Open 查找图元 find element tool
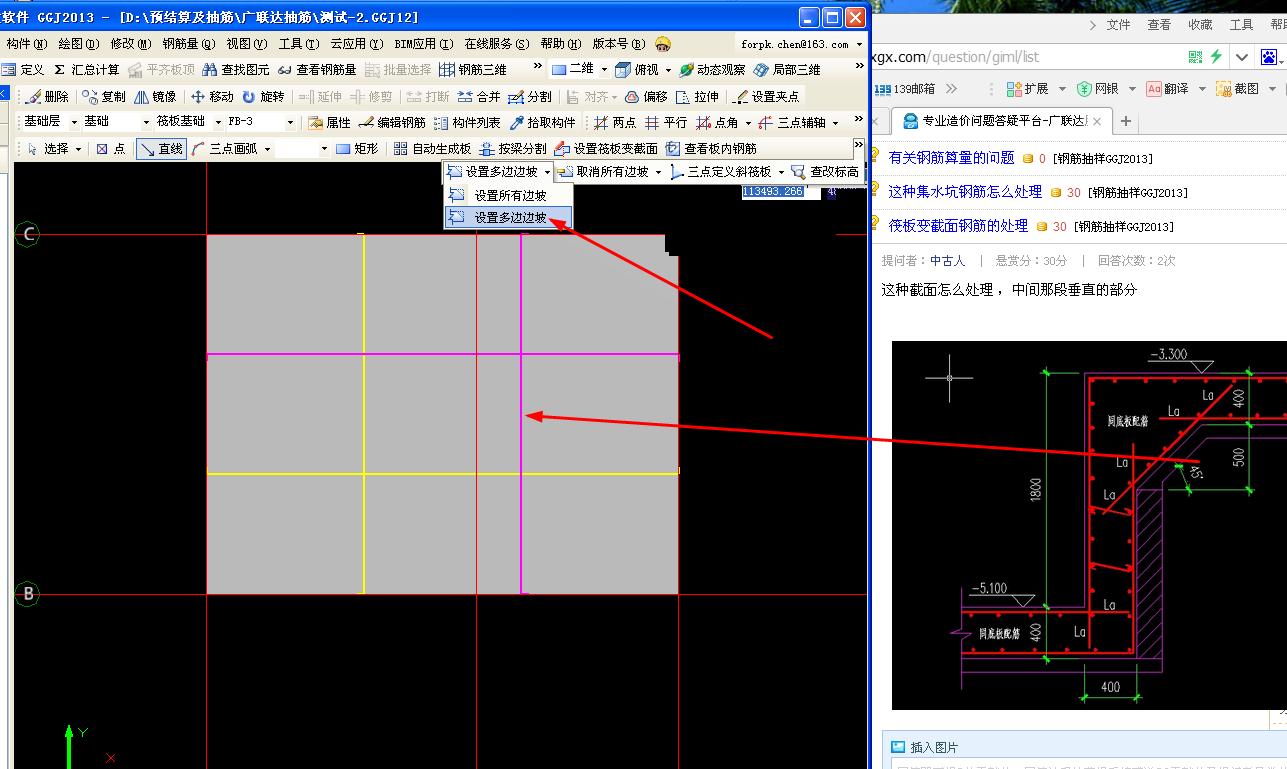Image resolution: width=1287 pixels, height=769 pixels. point(236,69)
